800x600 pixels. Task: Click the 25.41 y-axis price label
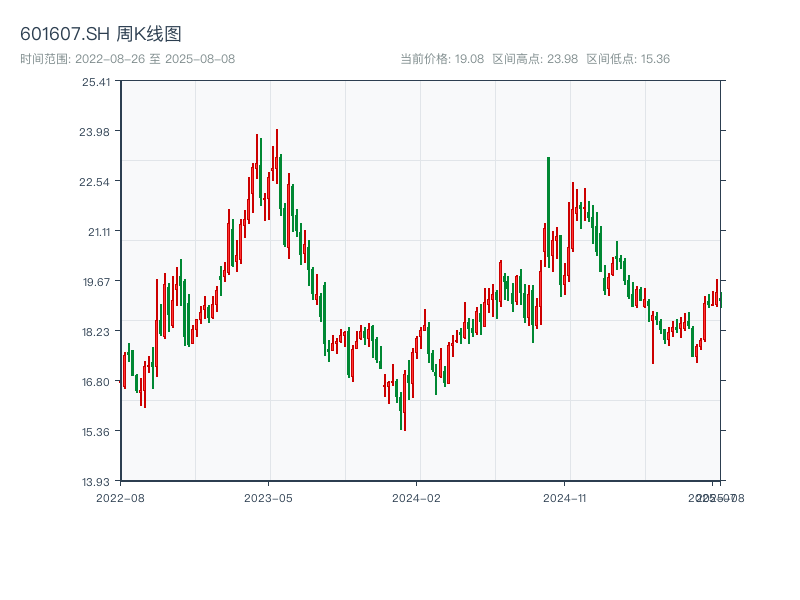click(x=96, y=82)
